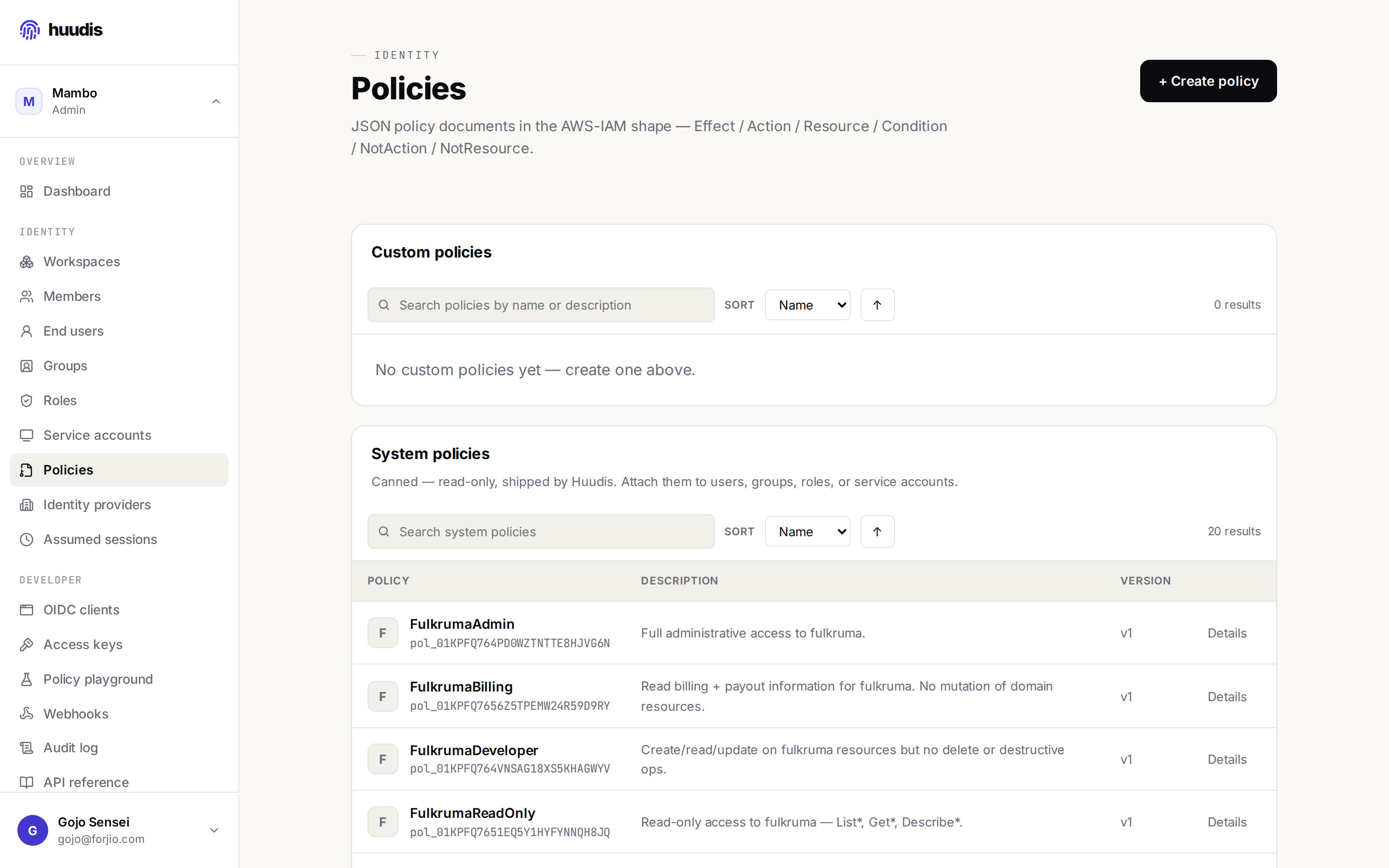Focus the Search system policies field
The image size is (1389, 868).
pyautogui.click(x=541, y=531)
